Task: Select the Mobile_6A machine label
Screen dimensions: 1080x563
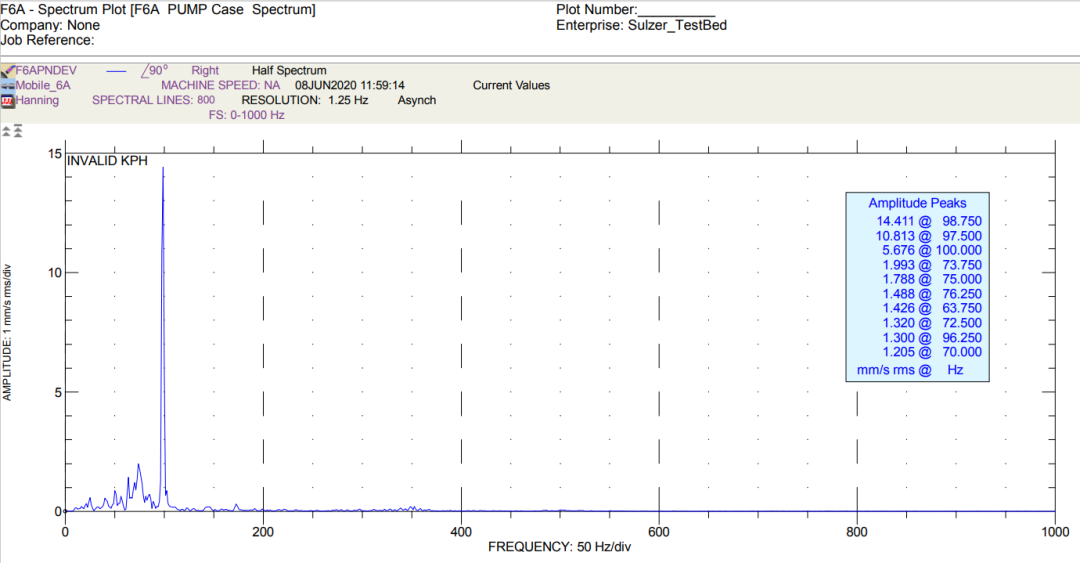Action: (43, 85)
